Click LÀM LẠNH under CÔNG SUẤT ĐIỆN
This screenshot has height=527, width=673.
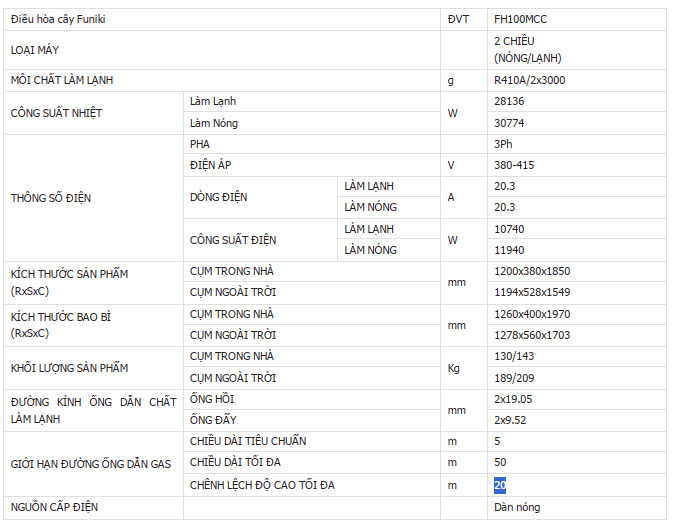pos(369,229)
